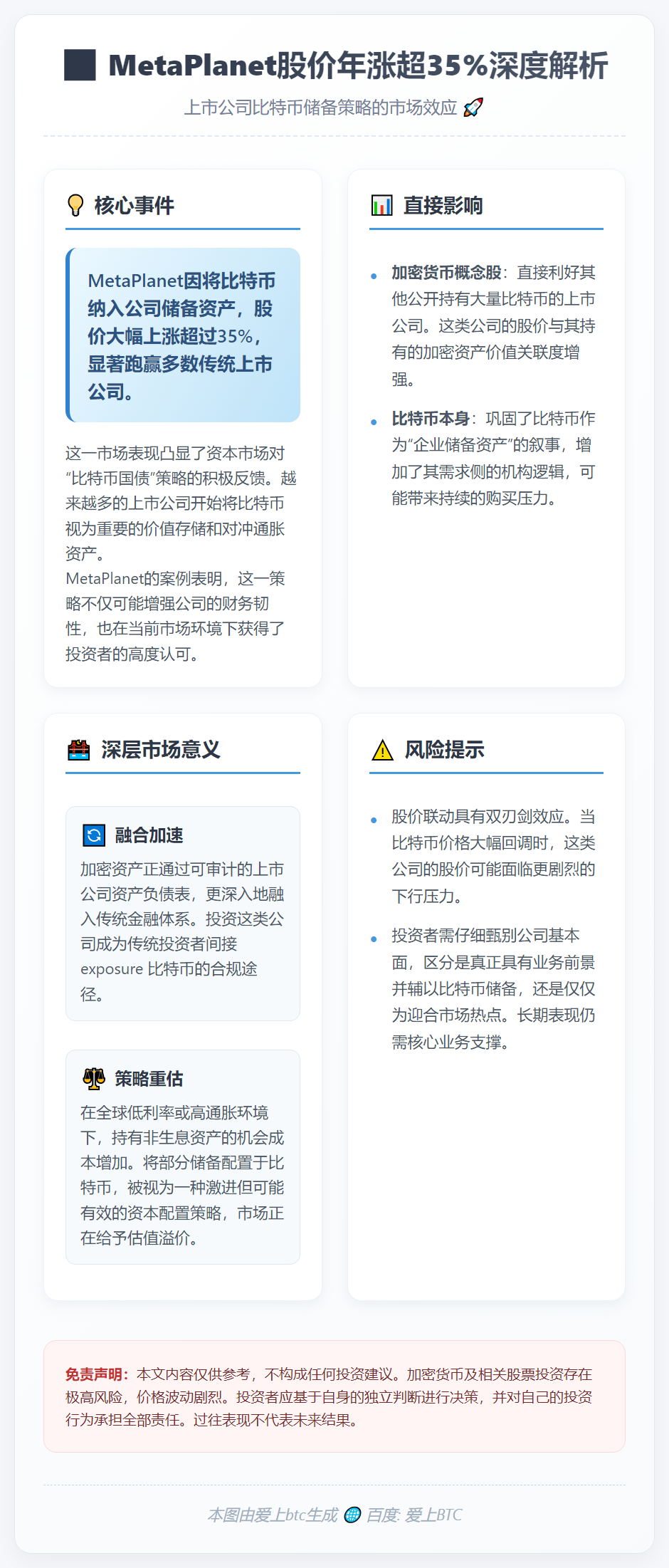This screenshot has width=669, height=1568.
Task: Click the red 免责声明 label
Action: (98, 1374)
